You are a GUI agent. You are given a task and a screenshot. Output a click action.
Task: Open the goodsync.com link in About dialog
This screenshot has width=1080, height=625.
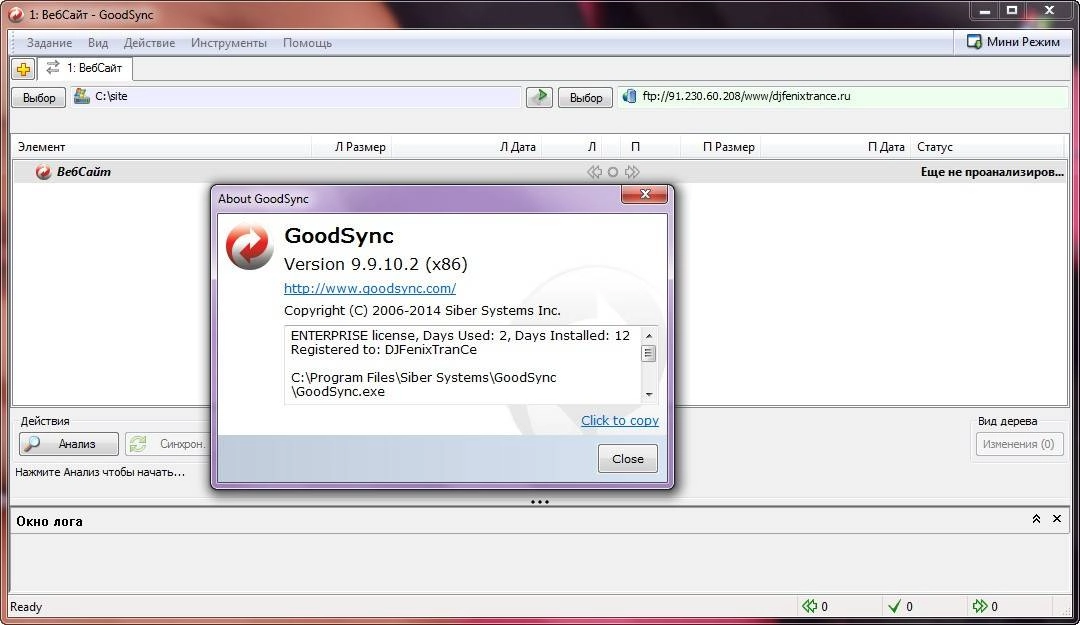(x=370, y=288)
